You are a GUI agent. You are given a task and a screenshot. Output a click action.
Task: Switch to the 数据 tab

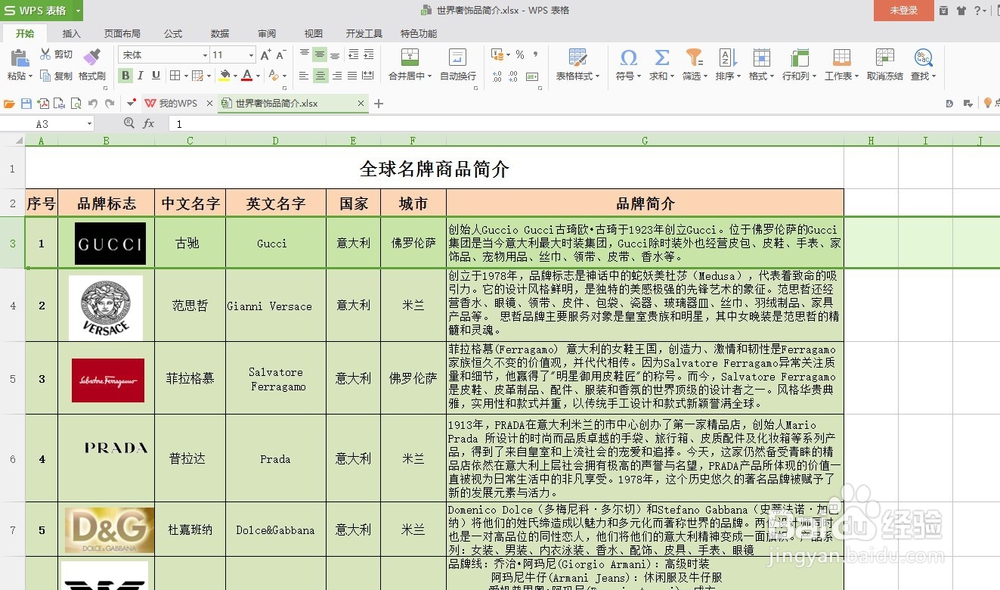click(x=220, y=33)
